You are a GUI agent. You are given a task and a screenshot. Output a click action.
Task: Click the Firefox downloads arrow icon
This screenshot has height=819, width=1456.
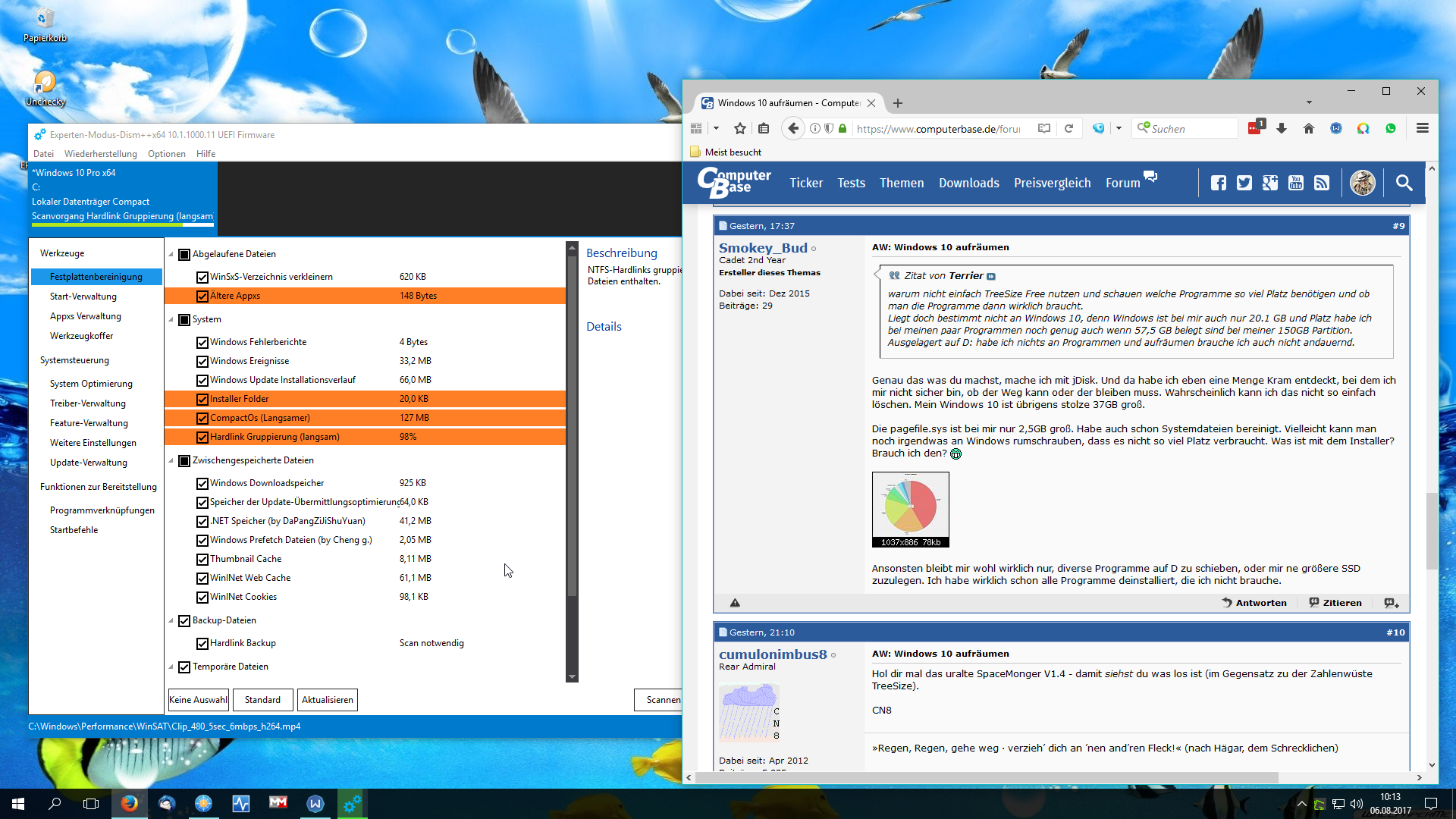tap(1282, 129)
